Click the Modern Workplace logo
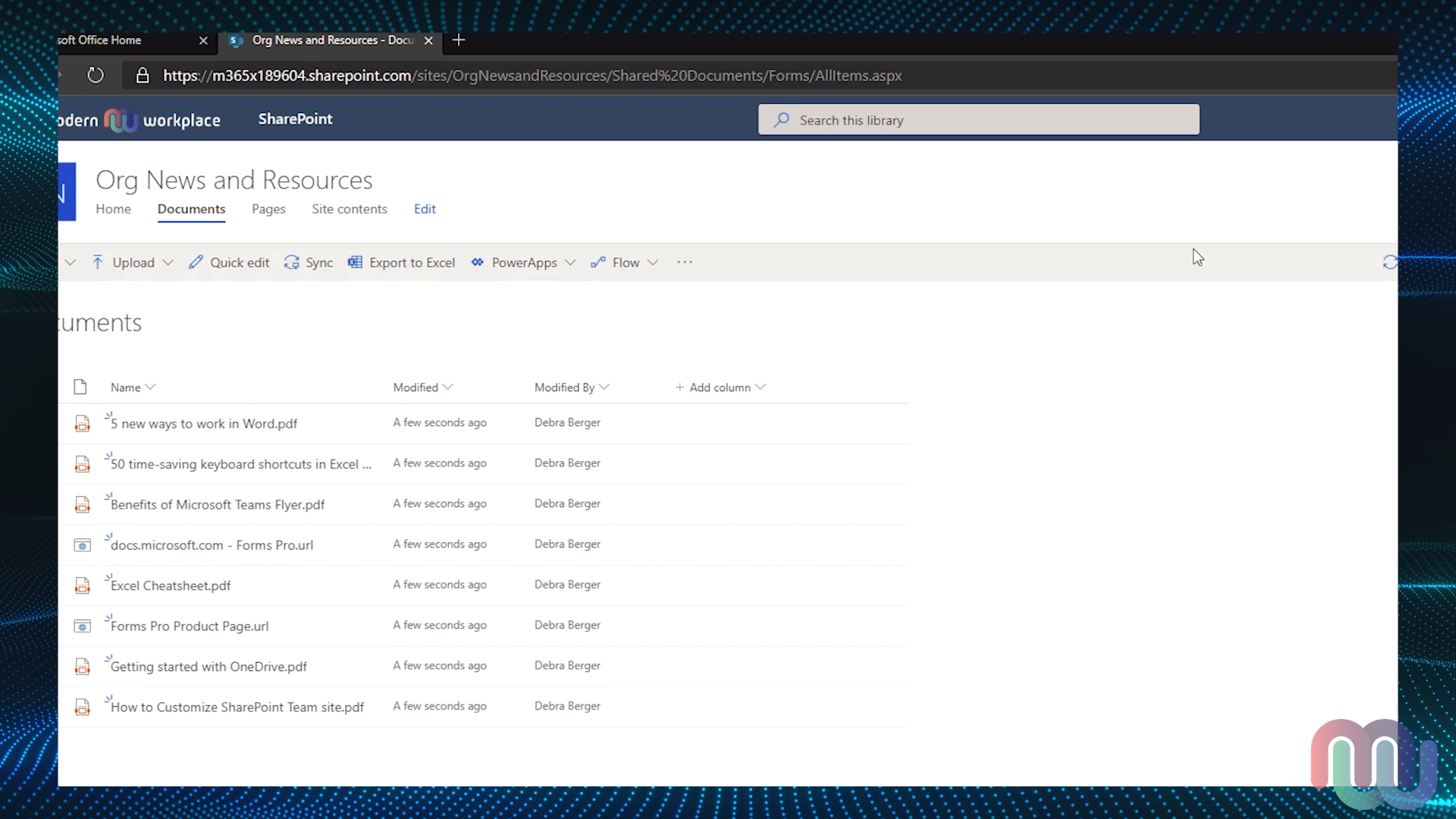The image size is (1456, 819). 139,120
